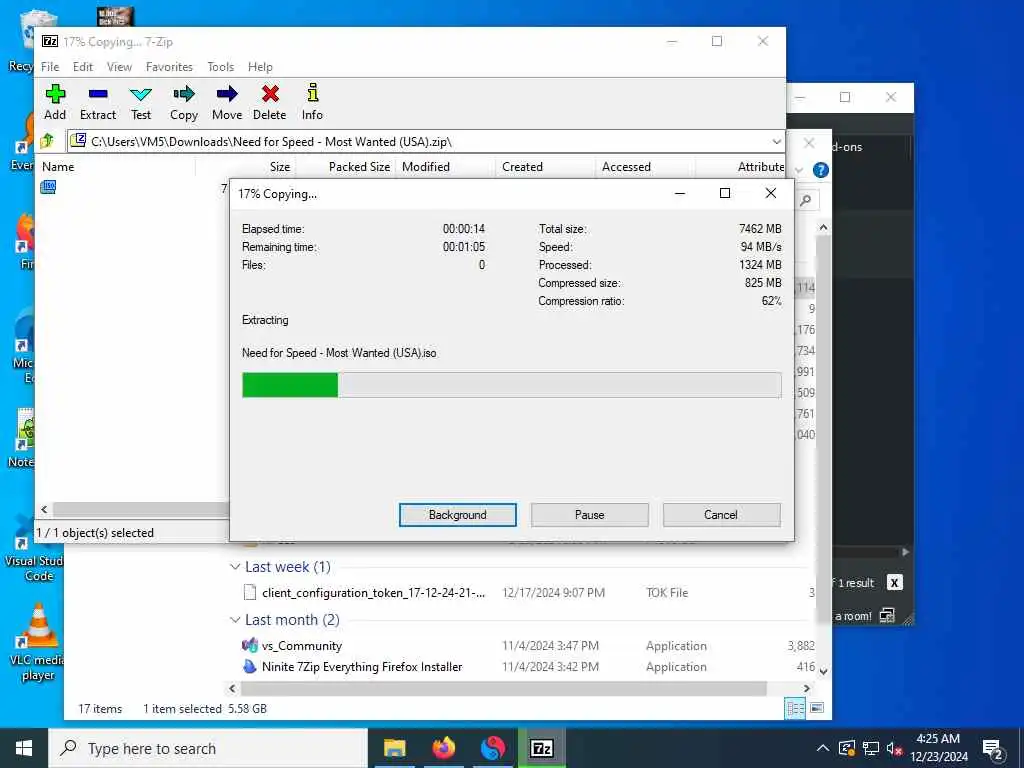Select the vs_Community application in Explorer
Image resolution: width=1024 pixels, height=768 pixels.
coord(301,645)
